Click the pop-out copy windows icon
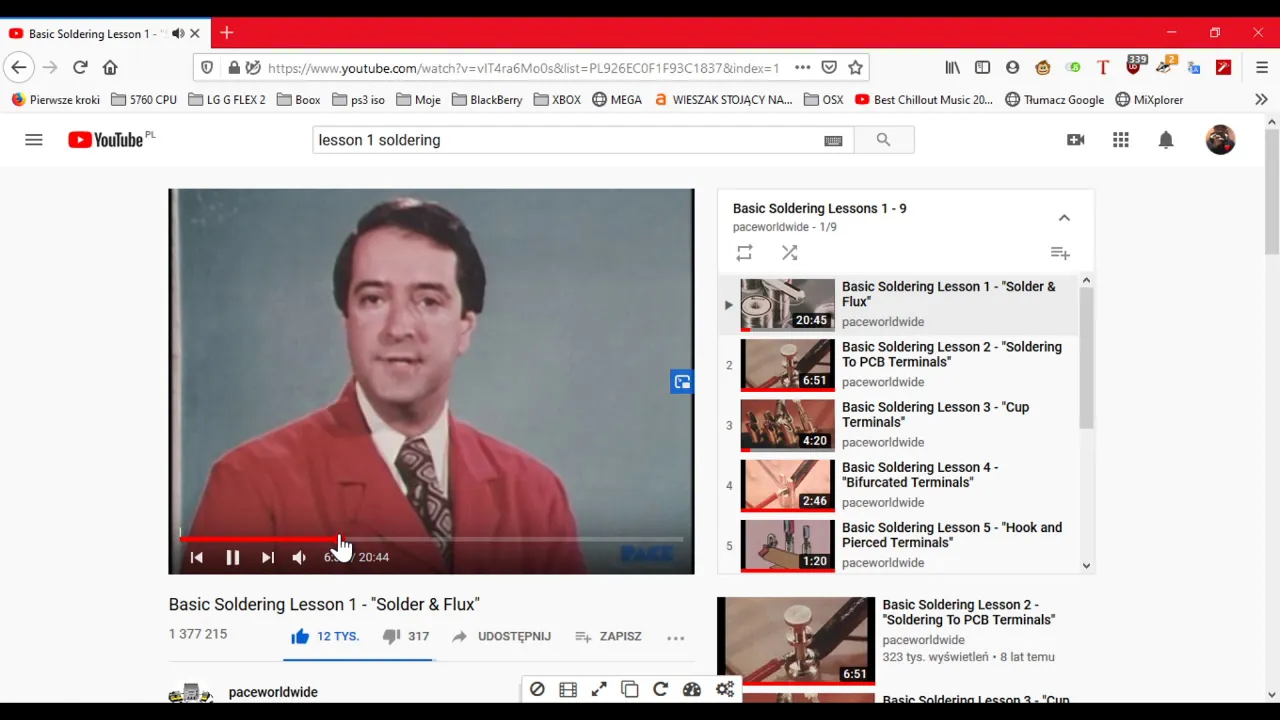The width and height of the screenshot is (1280, 720). pos(630,689)
